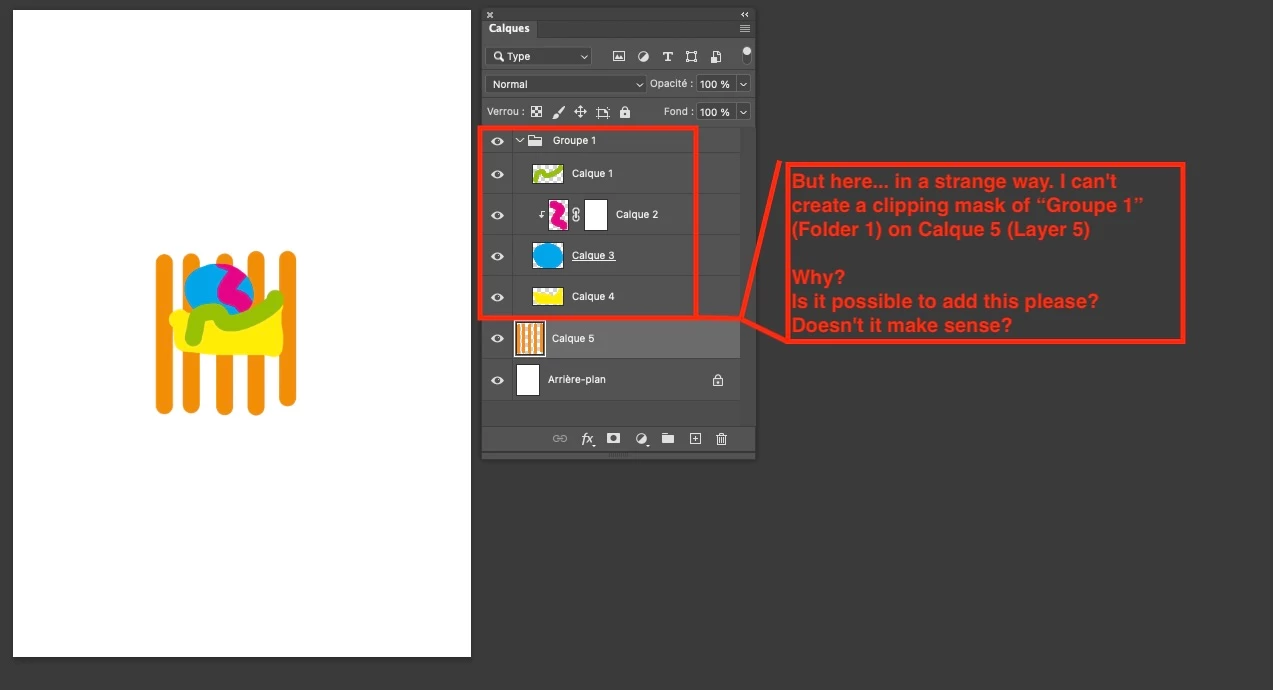Open the Fond slider arrow
Viewport: 1273px width, 690px height.
[743, 112]
